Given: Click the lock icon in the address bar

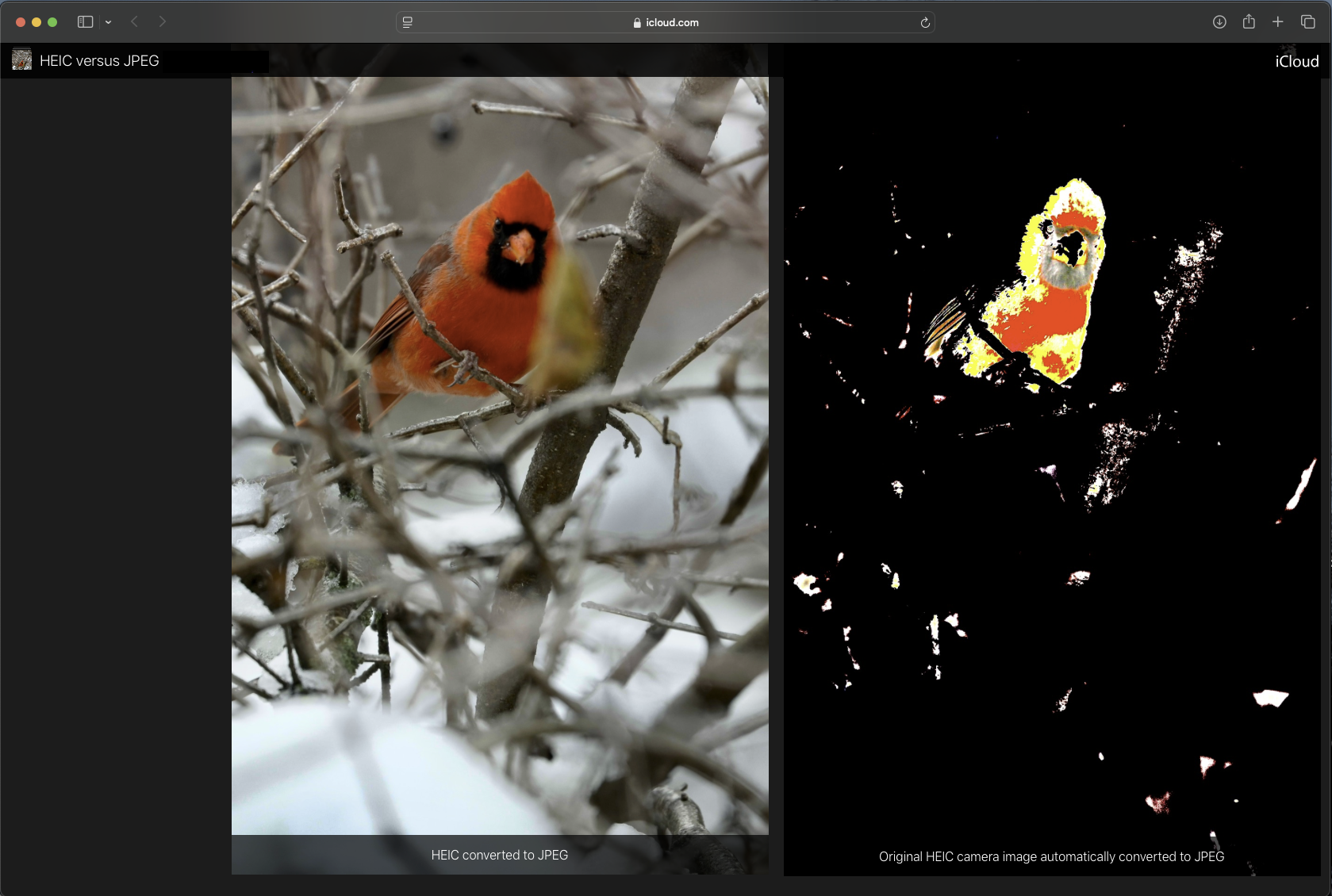Looking at the screenshot, I should (x=637, y=22).
